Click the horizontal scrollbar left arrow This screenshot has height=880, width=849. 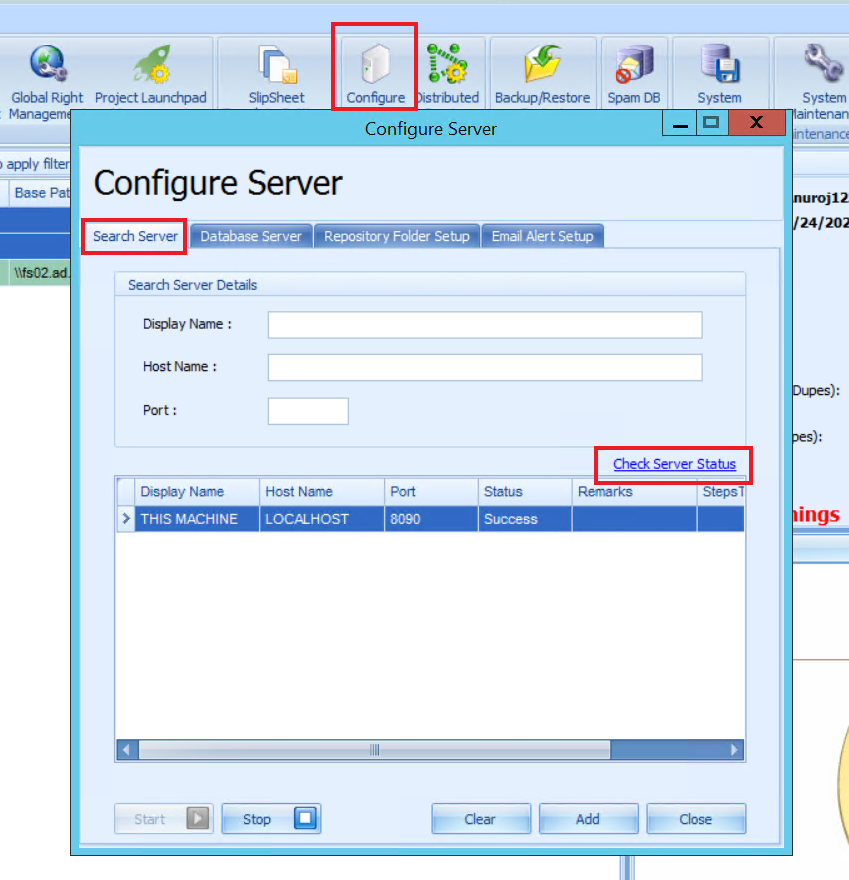[127, 750]
